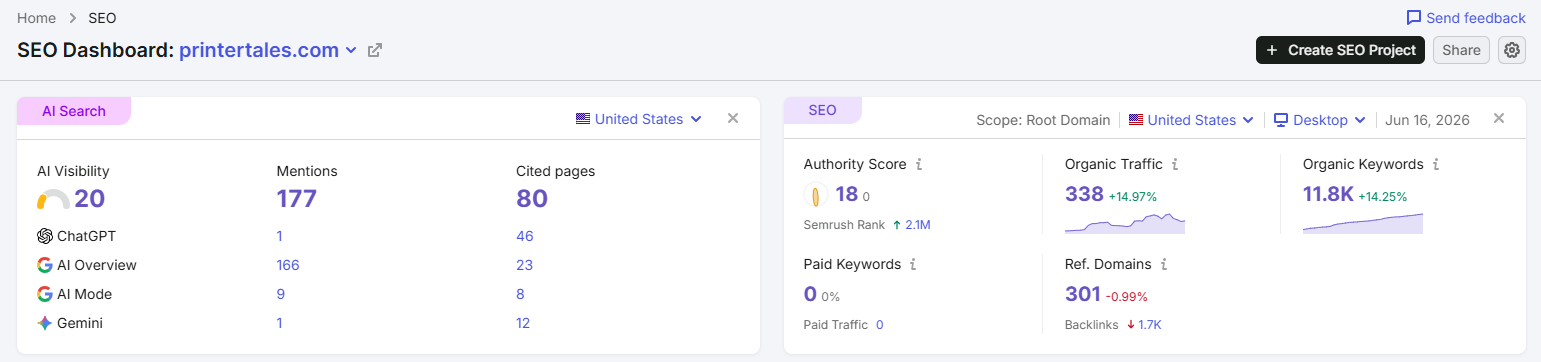The height and width of the screenshot is (362, 1541).
Task: Click Backlinks value 1.7K
Action: [1149, 325]
